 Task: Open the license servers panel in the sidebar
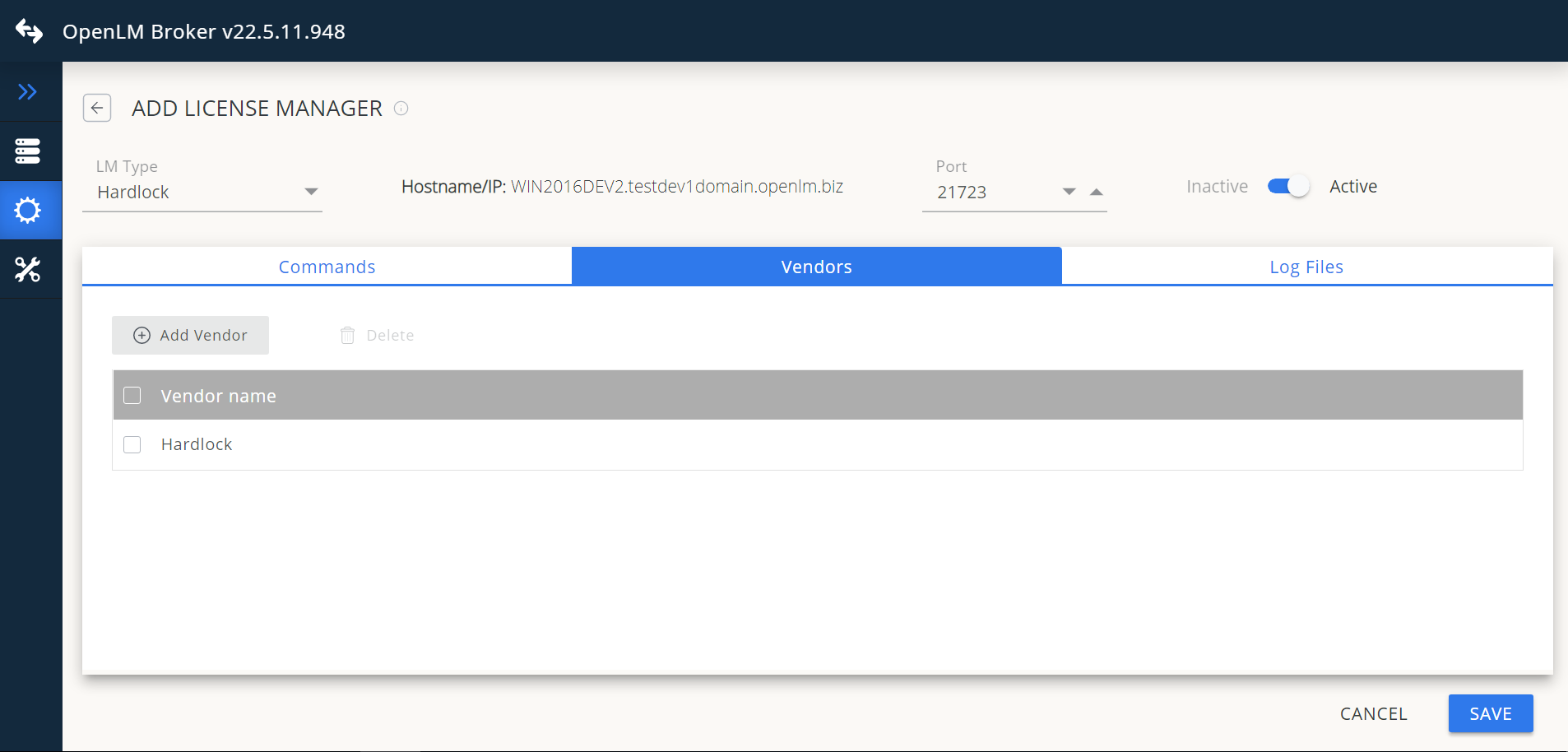29,151
